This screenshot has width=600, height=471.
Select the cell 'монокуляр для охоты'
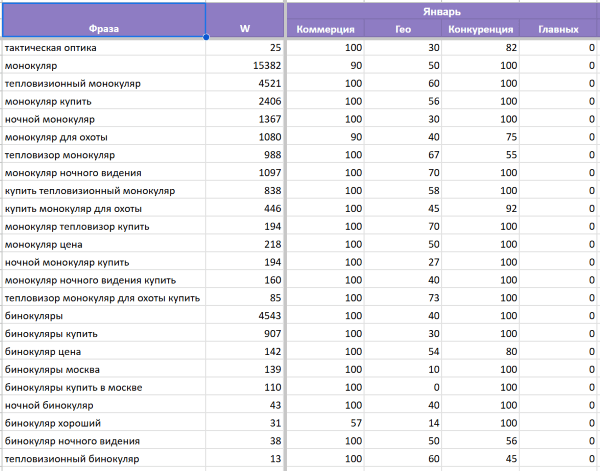click(x=104, y=137)
